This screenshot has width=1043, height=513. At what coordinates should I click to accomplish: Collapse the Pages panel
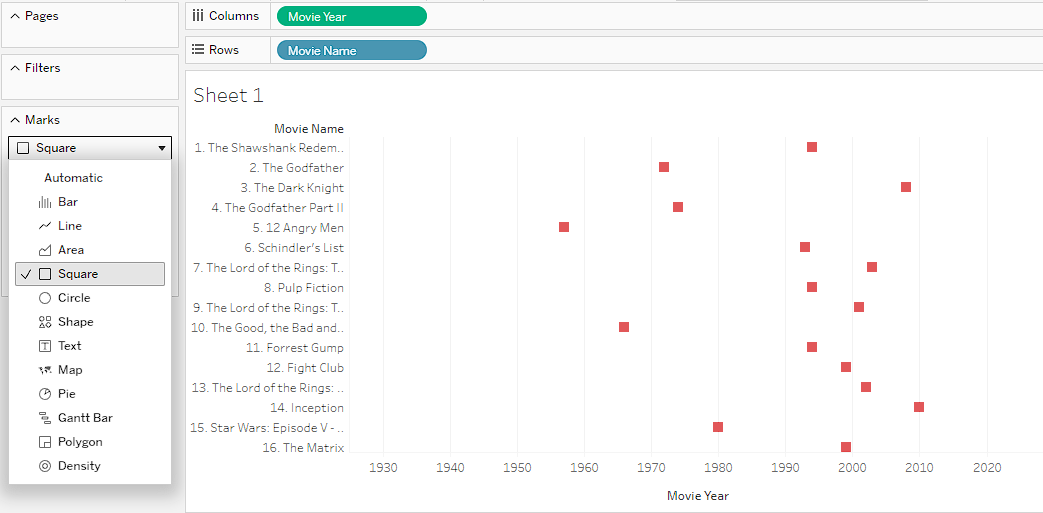pyautogui.click(x=15, y=16)
